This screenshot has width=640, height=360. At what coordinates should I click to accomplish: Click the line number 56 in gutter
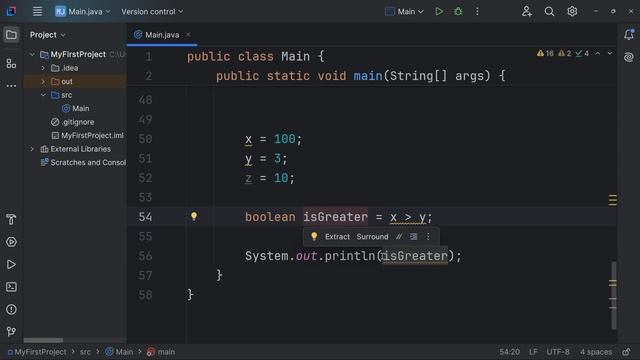[x=145, y=256]
